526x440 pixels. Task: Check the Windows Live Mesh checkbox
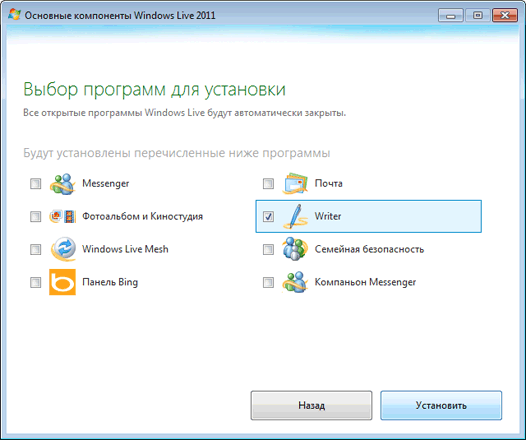tap(36, 249)
